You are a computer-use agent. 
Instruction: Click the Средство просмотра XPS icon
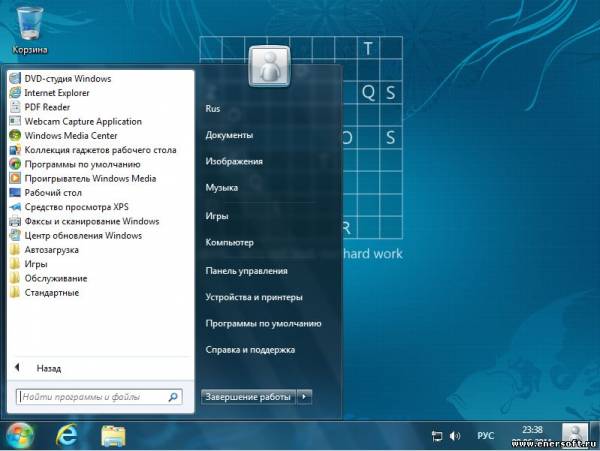(15, 207)
